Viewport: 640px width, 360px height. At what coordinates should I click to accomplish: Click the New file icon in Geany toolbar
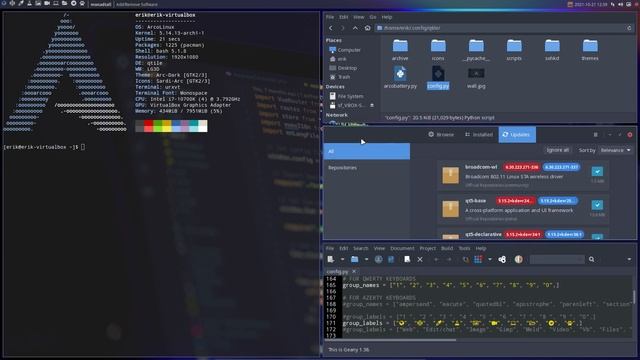tap(331, 259)
